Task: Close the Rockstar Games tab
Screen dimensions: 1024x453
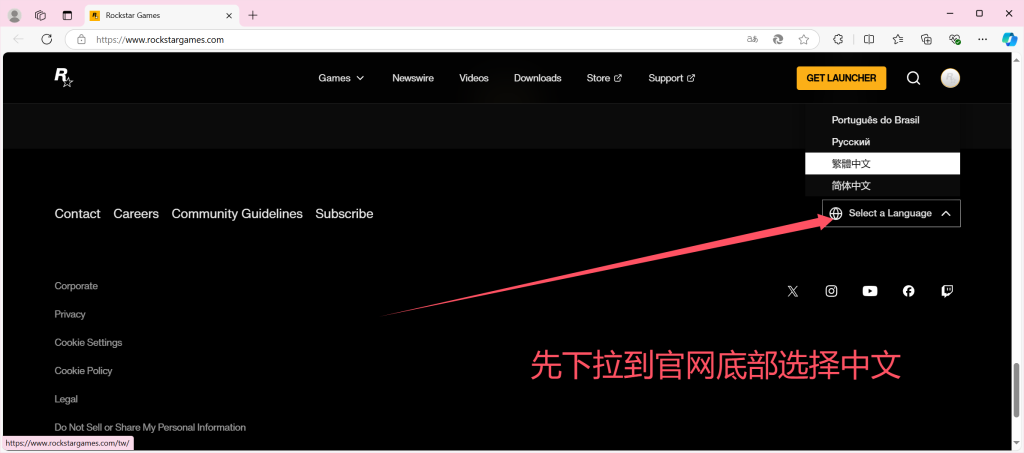Action: pyautogui.click(x=229, y=15)
